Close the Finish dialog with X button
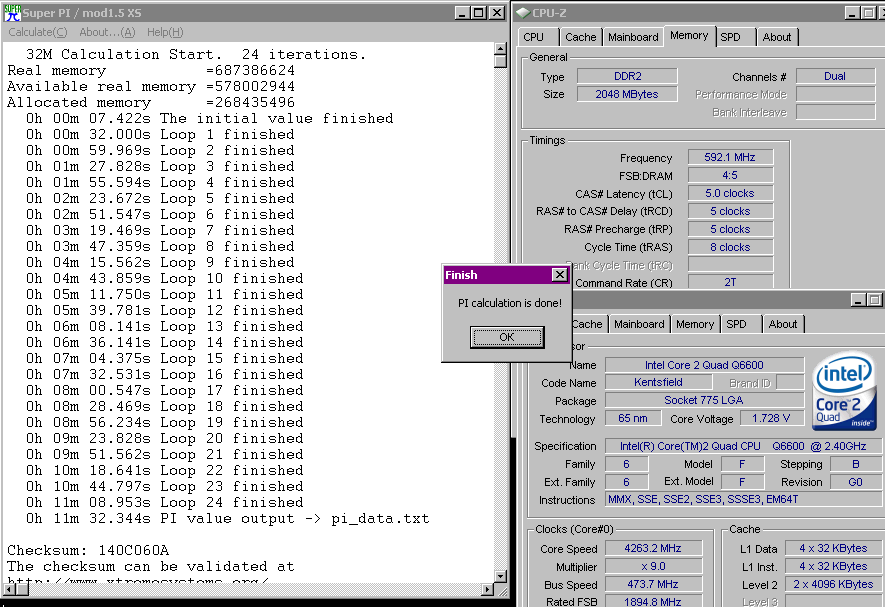 [x=559, y=275]
